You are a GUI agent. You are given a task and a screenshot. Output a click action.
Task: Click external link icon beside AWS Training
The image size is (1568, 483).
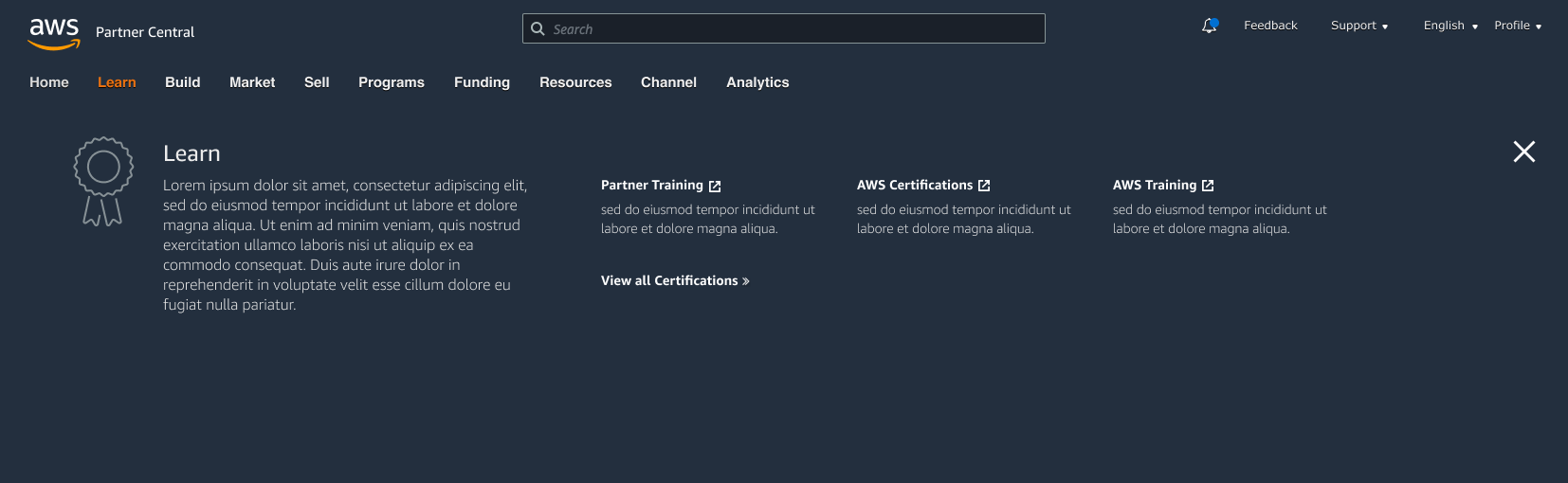1208,186
